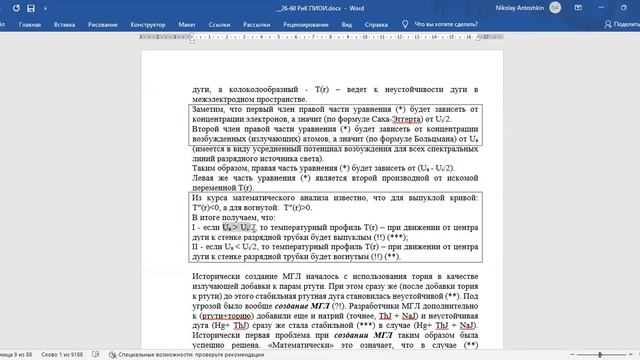
Task: Switch to the Конструктор tab
Action: (x=148, y=24)
